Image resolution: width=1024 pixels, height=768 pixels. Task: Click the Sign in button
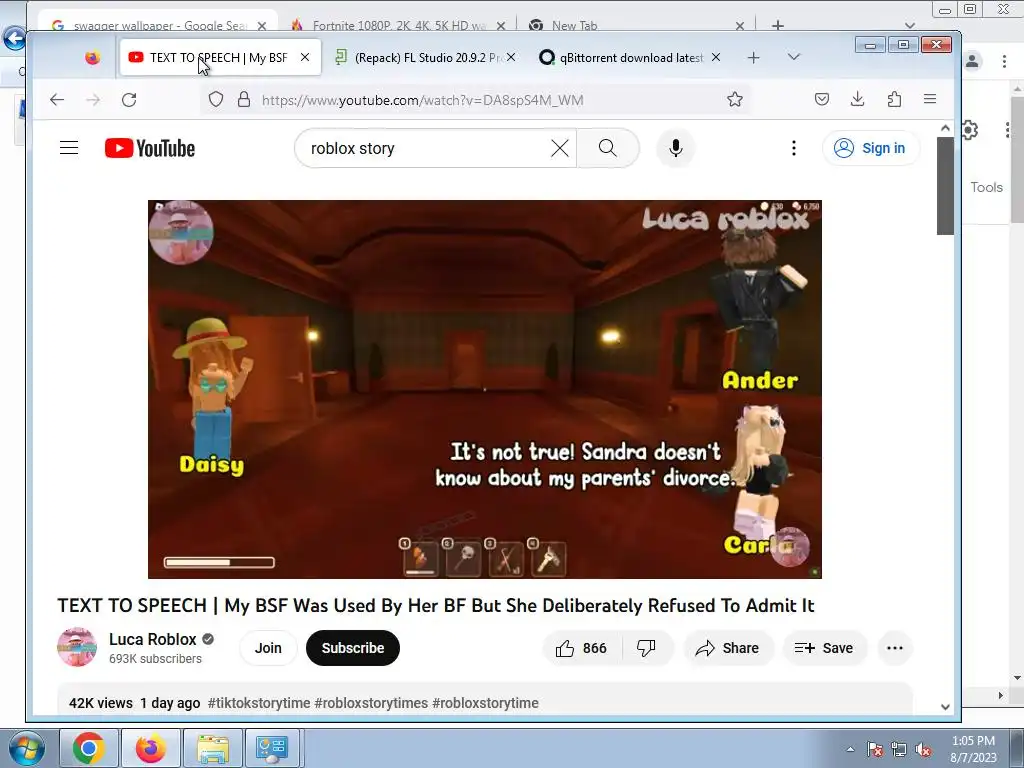click(871, 148)
